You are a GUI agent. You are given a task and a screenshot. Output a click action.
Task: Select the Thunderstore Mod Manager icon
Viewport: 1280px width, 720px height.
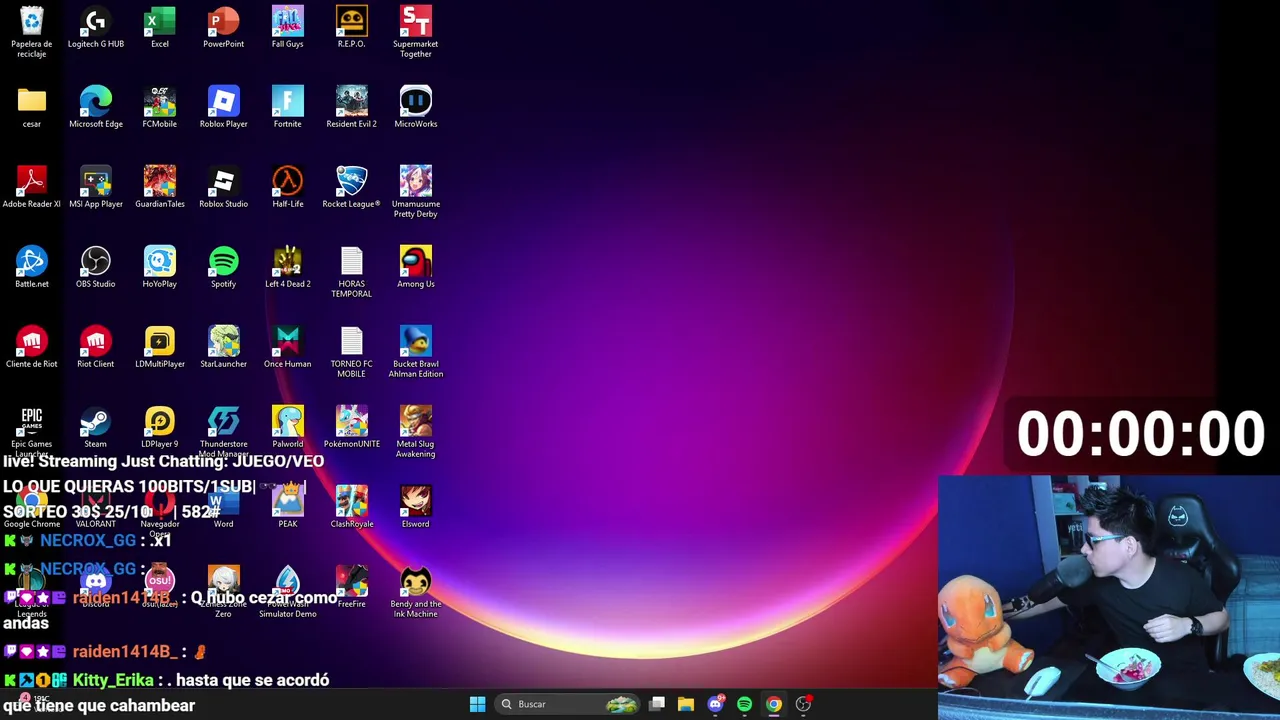pyautogui.click(x=224, y=432)
